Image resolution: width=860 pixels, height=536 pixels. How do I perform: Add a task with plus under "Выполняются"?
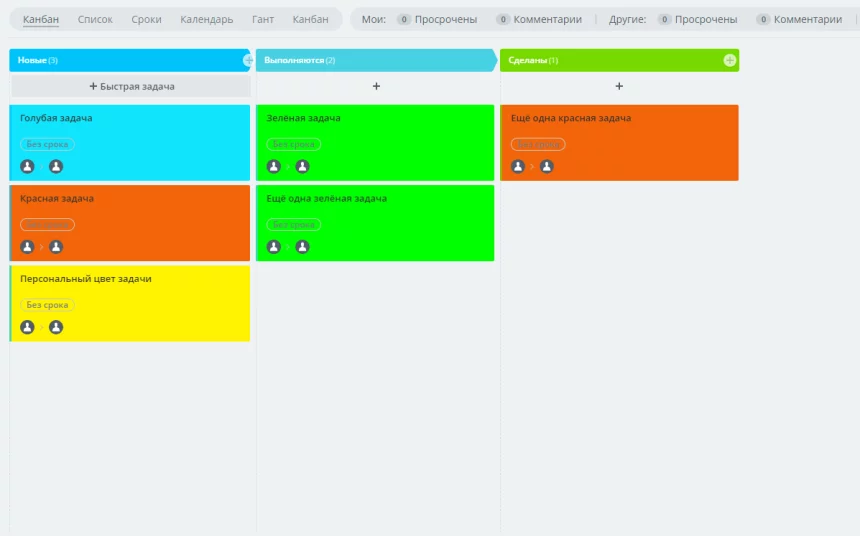[x=376, y=87]
